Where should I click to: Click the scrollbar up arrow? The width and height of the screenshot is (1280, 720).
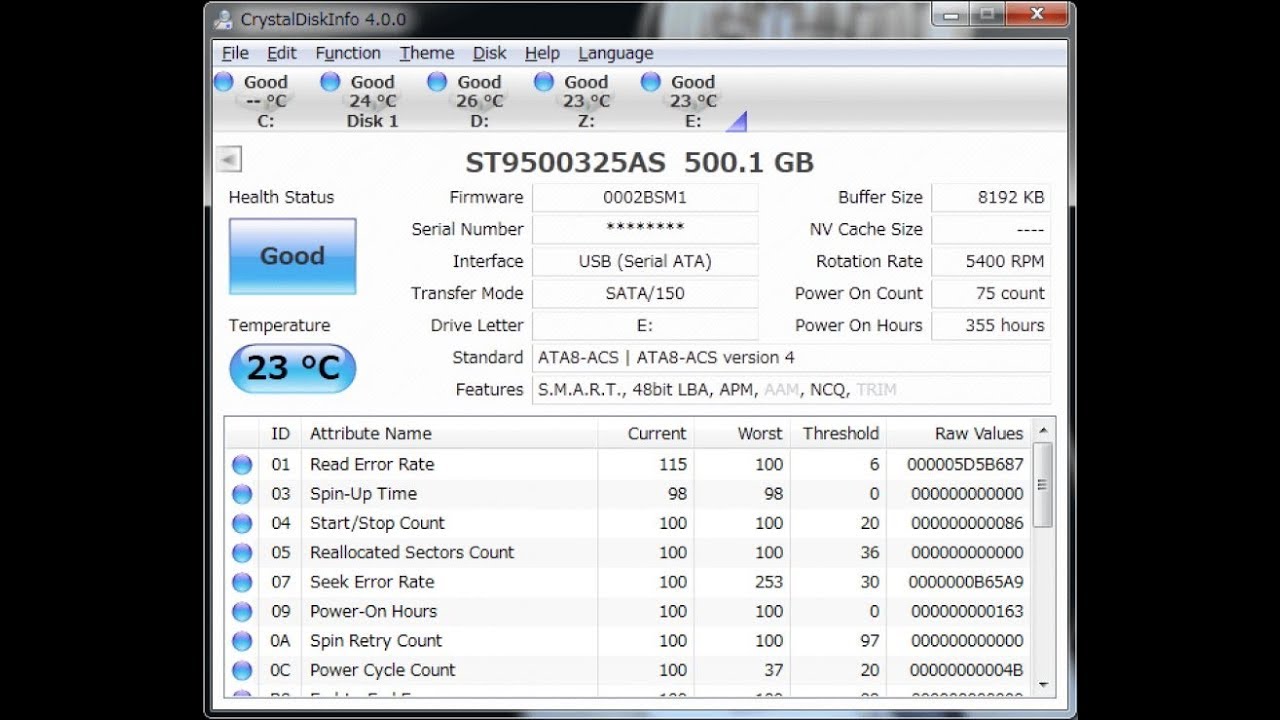point(1043,430)
